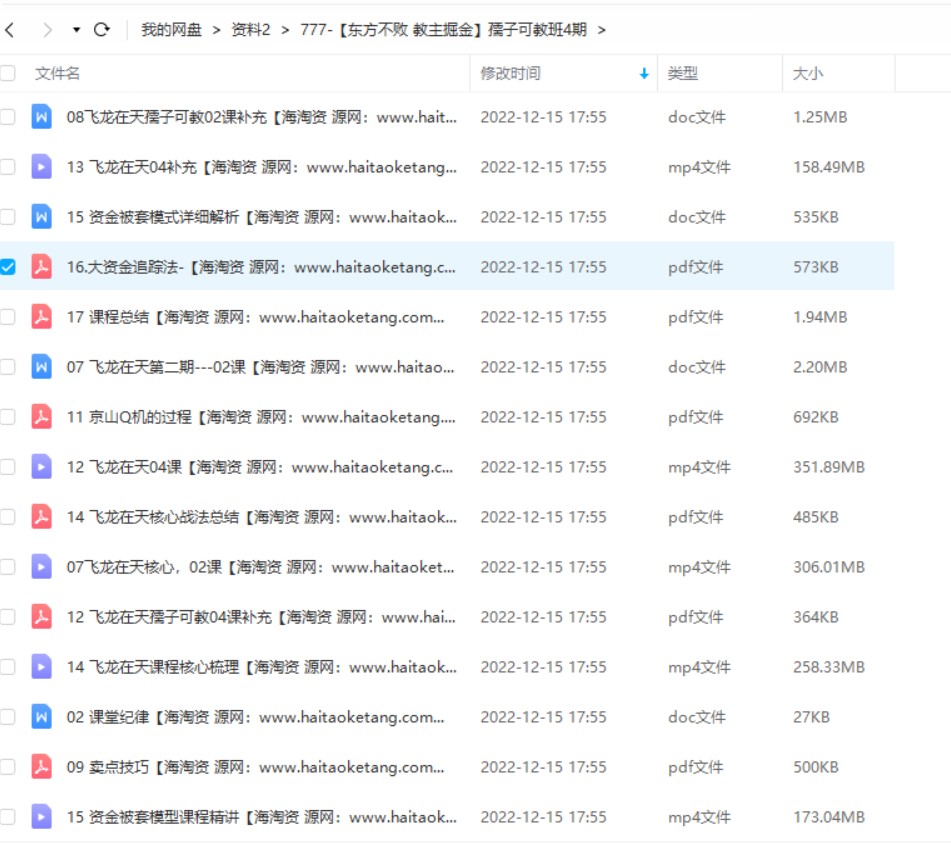Click the PDF icon of 11 京山Q机的过程
This screenshot has width=951, height=868.
pyautogui.click(x=41, y=417)
